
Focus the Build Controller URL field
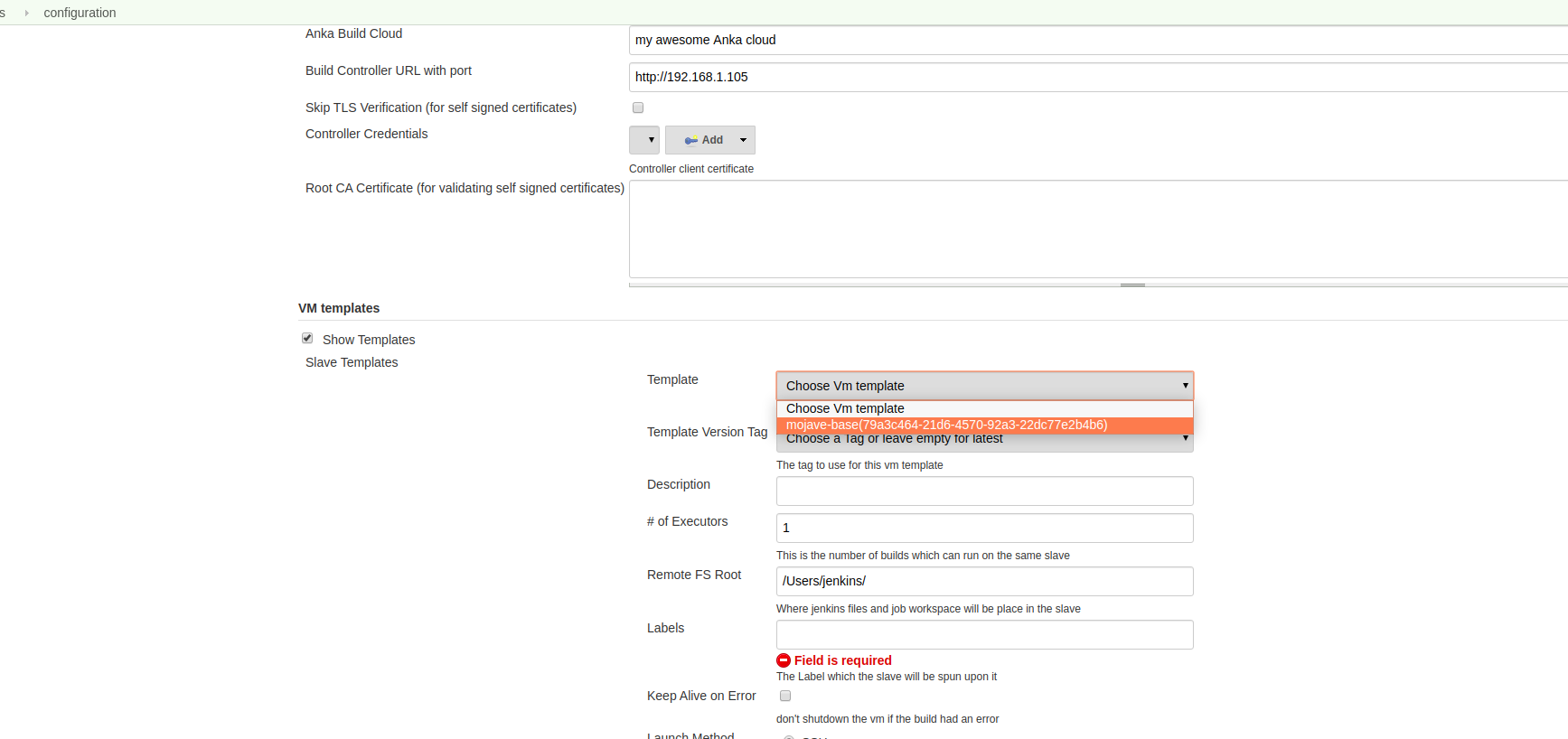(1084, 77)
